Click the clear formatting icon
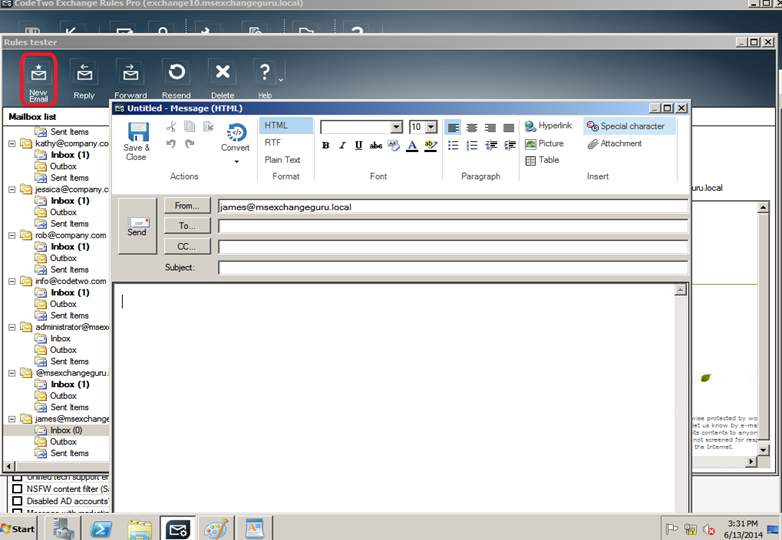This screenshot has height=540, width=782. 393,146
